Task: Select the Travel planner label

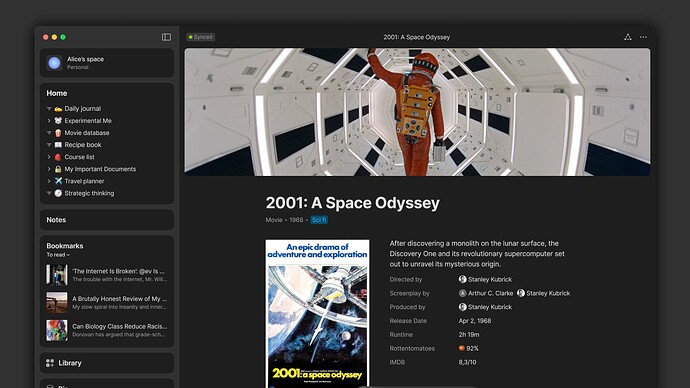Action: click(84, 181)
